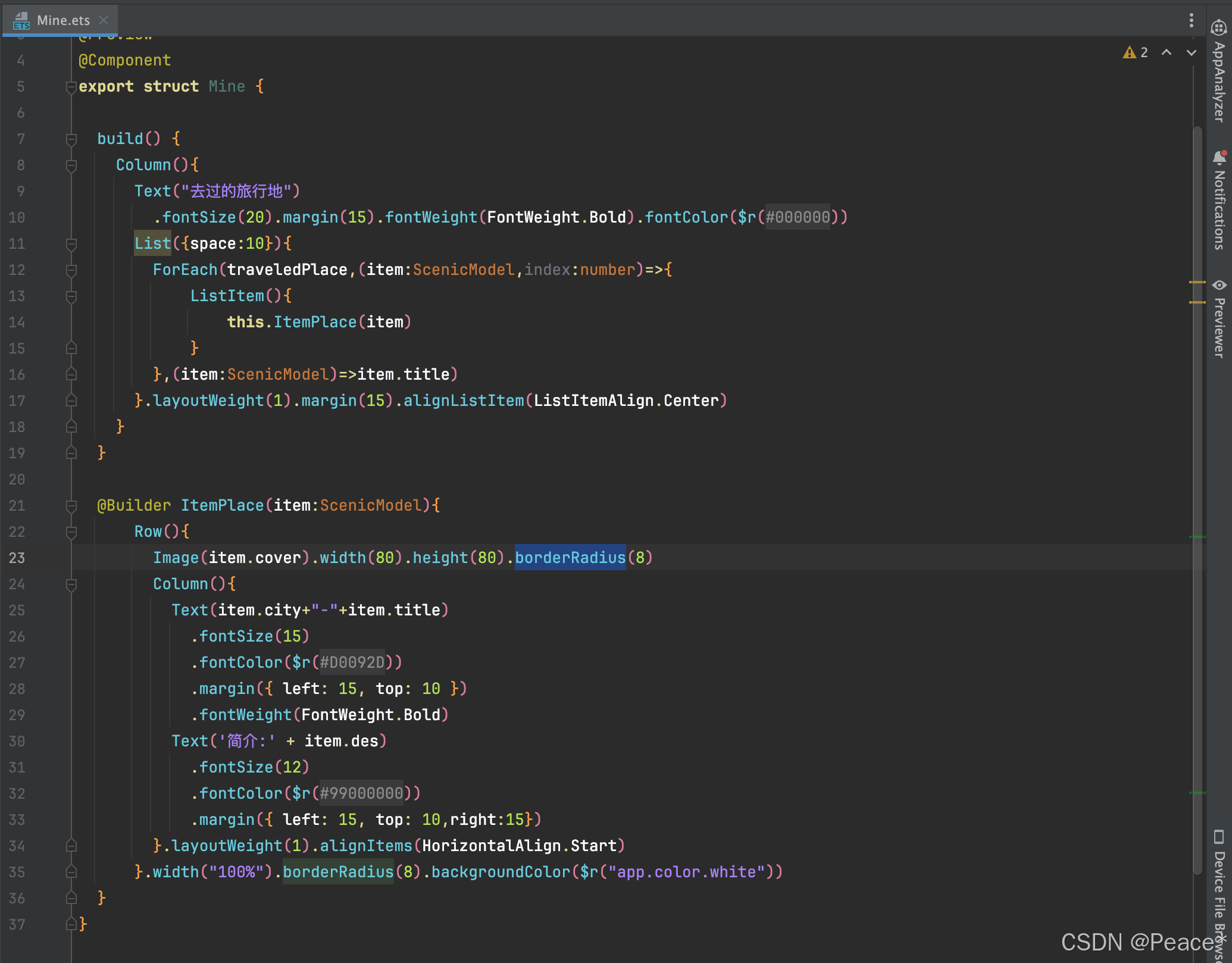Fold the List block on line 11
The image size is (1232, 963).
coord(71,244)
